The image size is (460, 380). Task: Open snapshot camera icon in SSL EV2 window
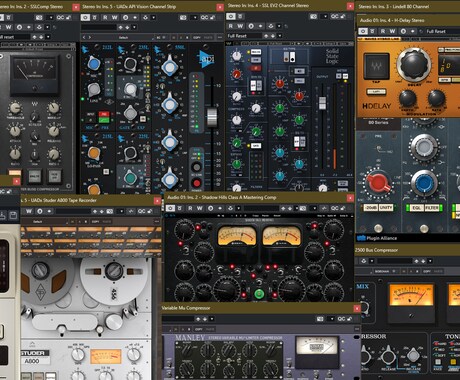coord(313,16)
